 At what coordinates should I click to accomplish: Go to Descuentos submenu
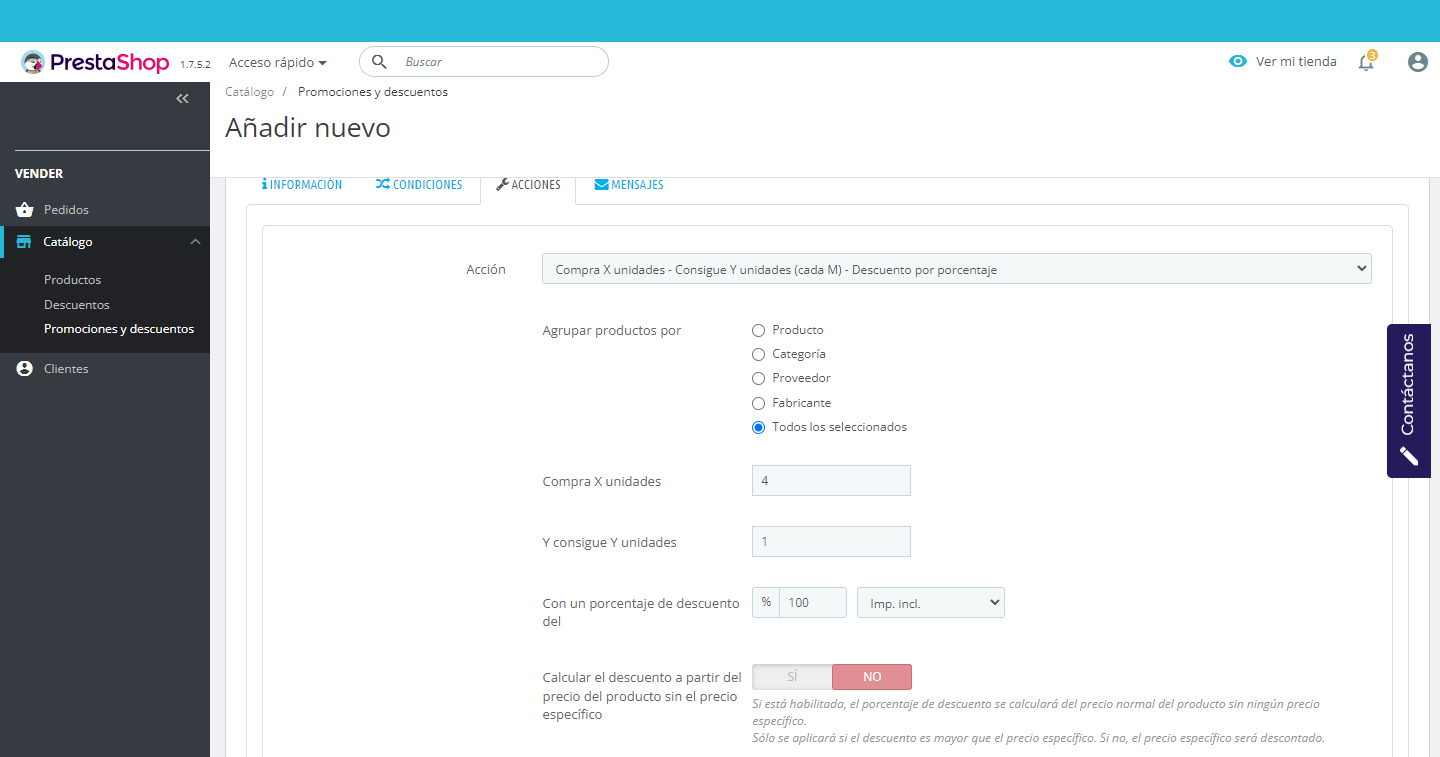77,305
